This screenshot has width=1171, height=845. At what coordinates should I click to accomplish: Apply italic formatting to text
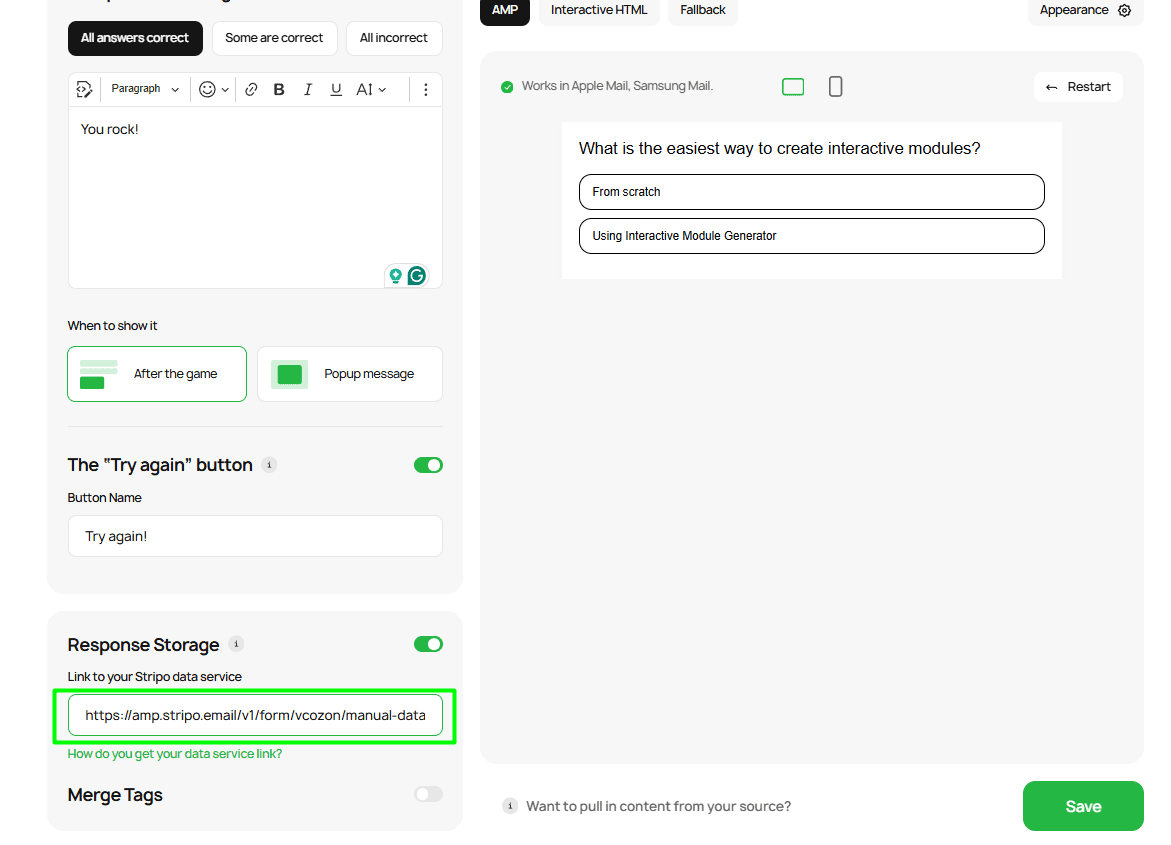(x=308, y=90)
